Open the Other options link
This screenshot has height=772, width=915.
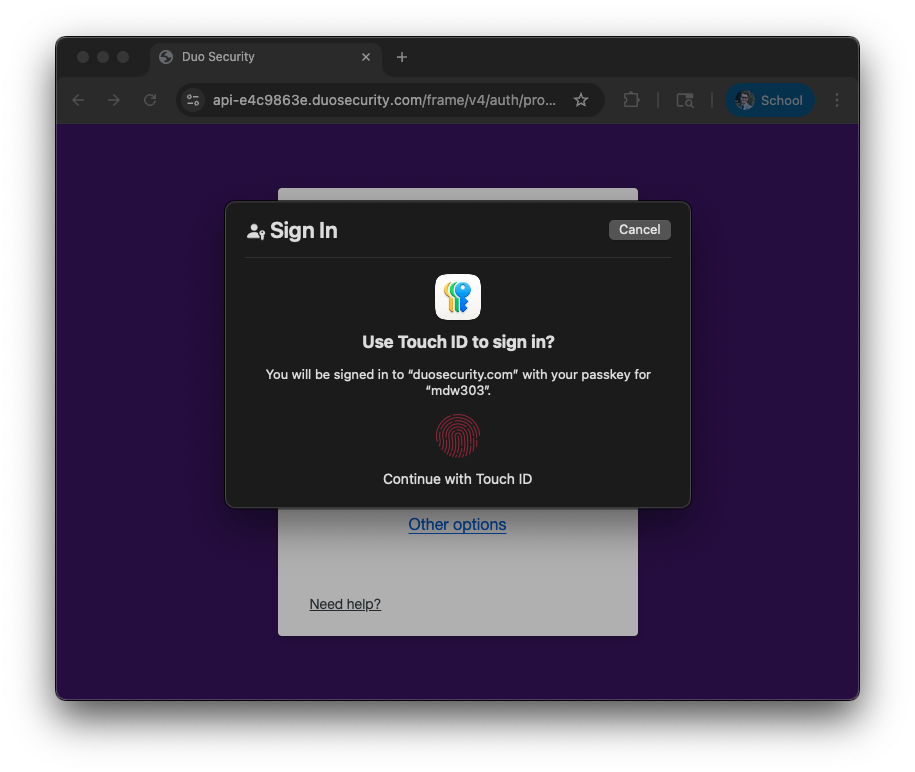point(457,524)
